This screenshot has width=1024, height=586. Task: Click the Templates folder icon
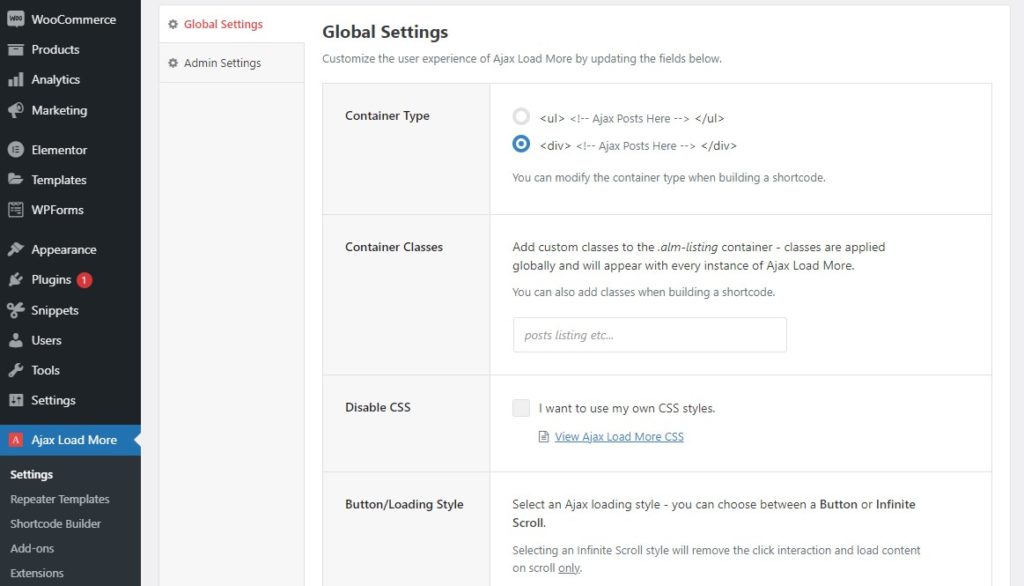point(16,179)
